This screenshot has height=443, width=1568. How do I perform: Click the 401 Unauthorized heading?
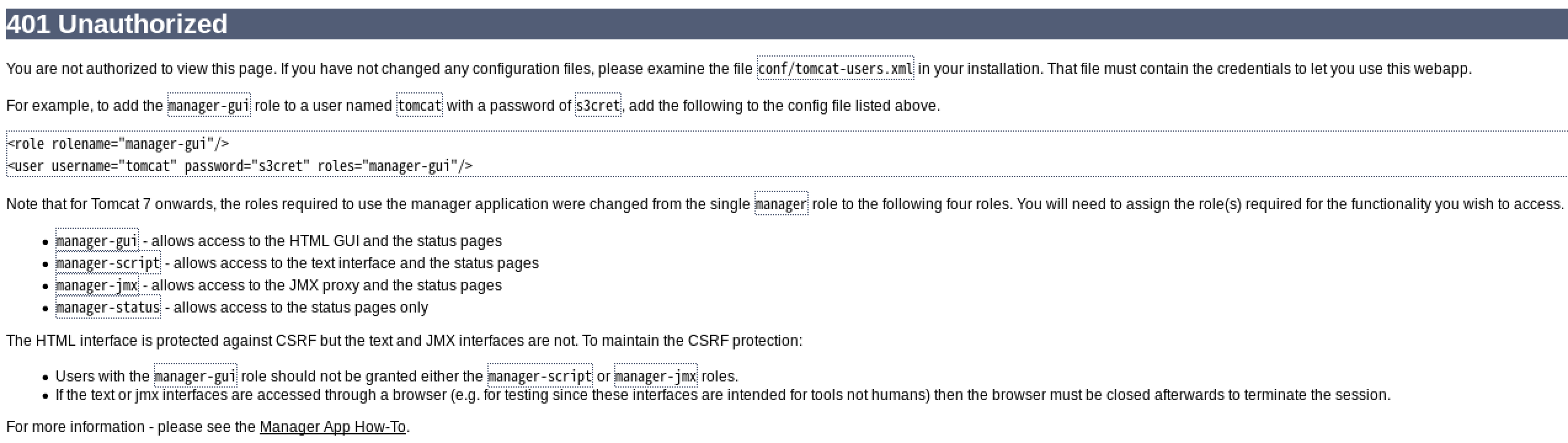point(117,24)
